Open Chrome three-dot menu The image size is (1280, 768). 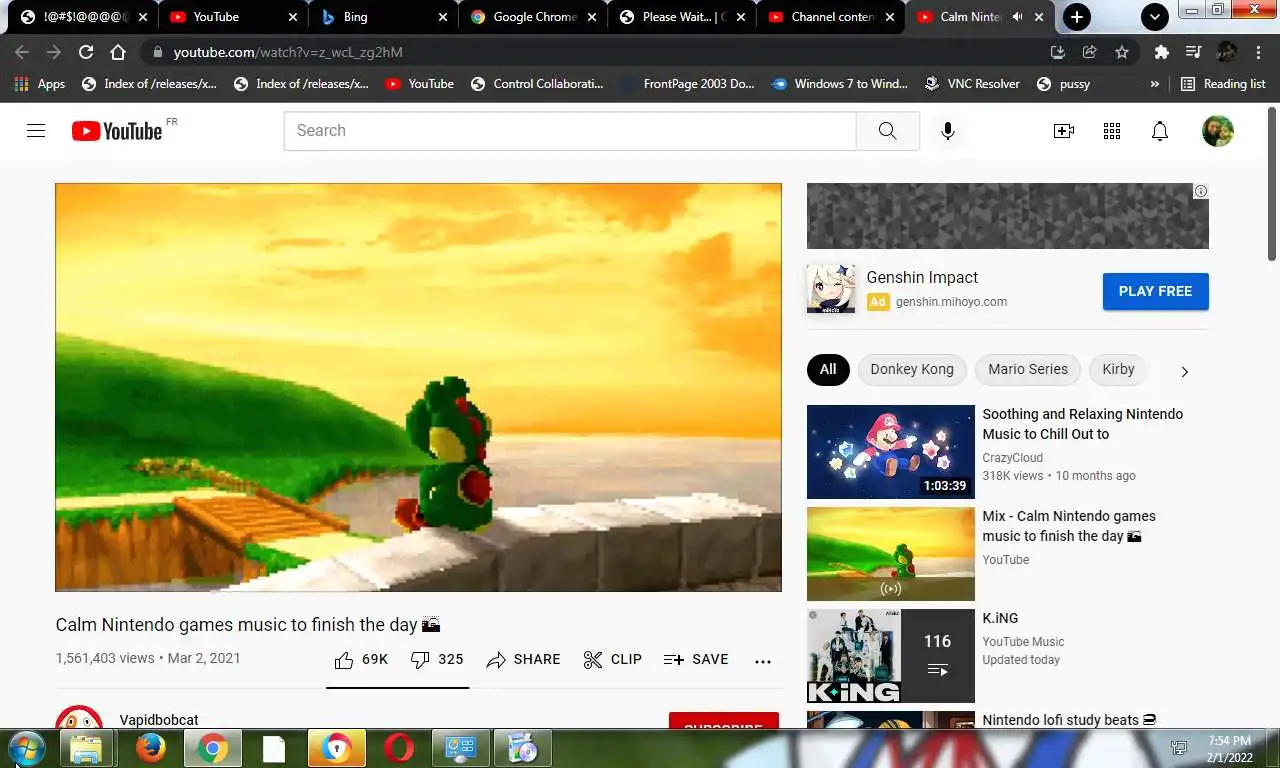point(1258,52)
